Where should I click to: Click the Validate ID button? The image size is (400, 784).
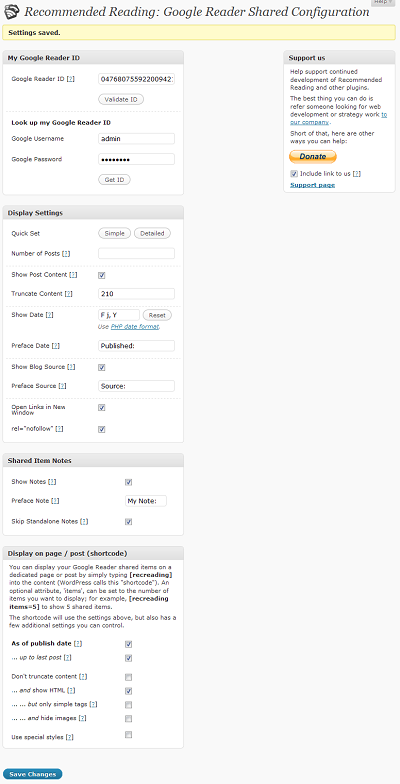pos(121,100)
